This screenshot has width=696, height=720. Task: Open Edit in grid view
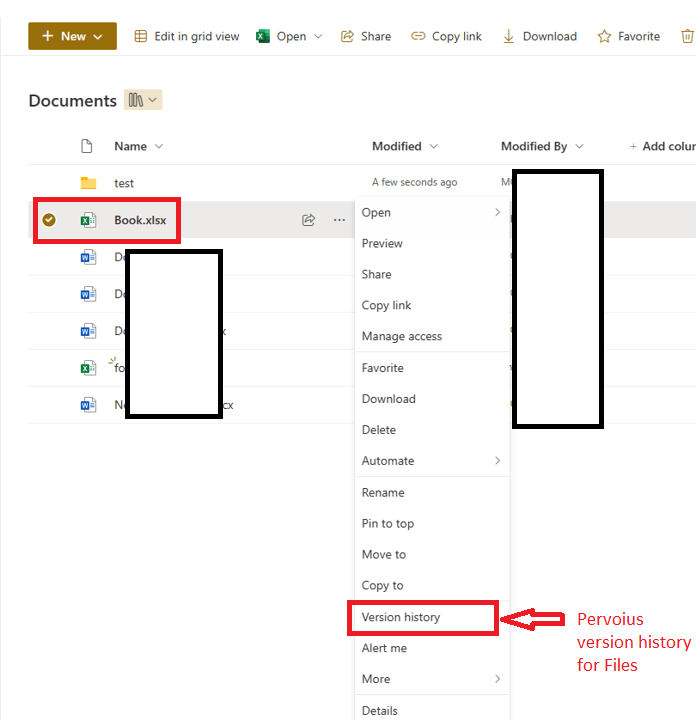coord(186,36)
